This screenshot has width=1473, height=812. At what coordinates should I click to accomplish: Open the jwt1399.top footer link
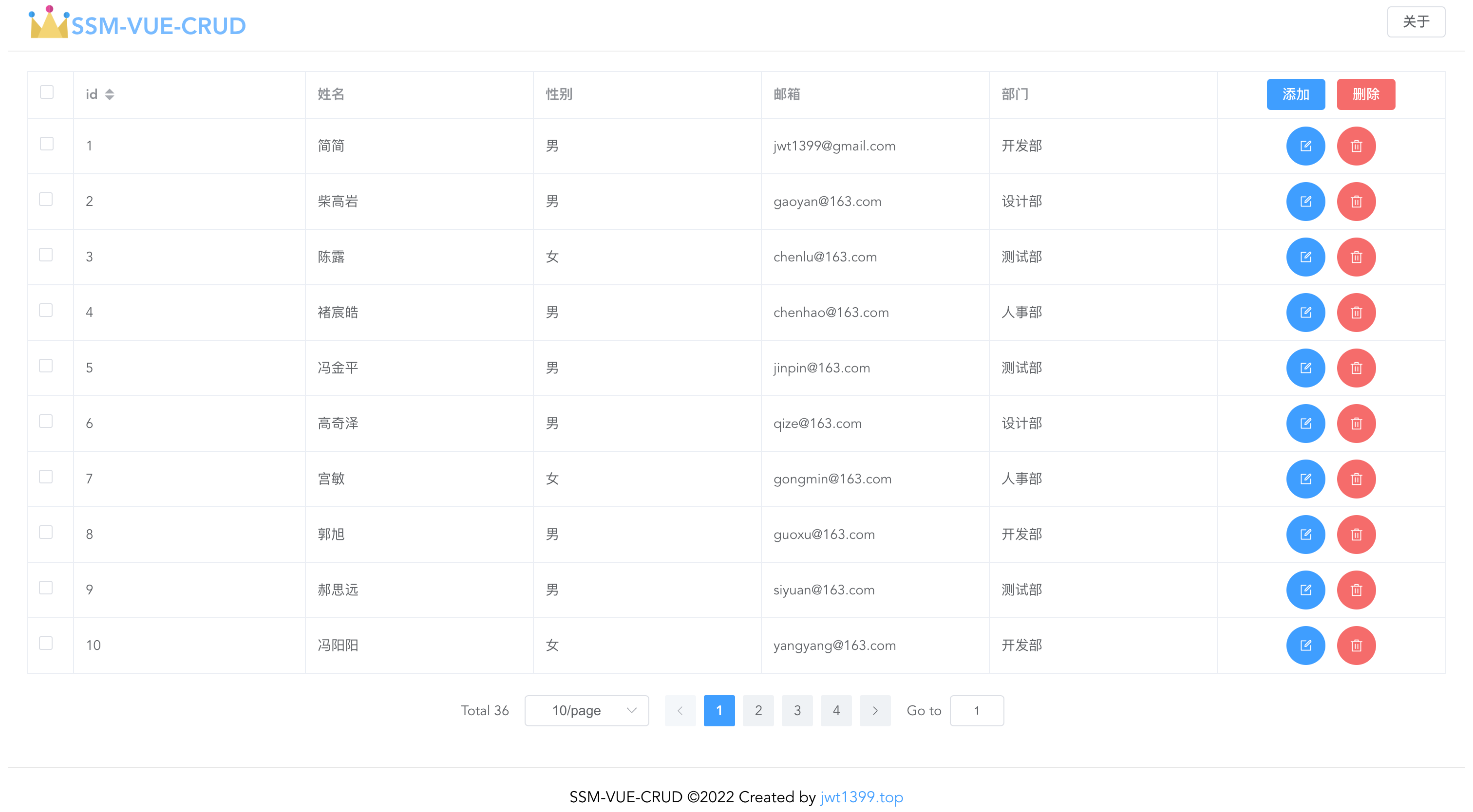pyautogui.click(x=861, y=796)
